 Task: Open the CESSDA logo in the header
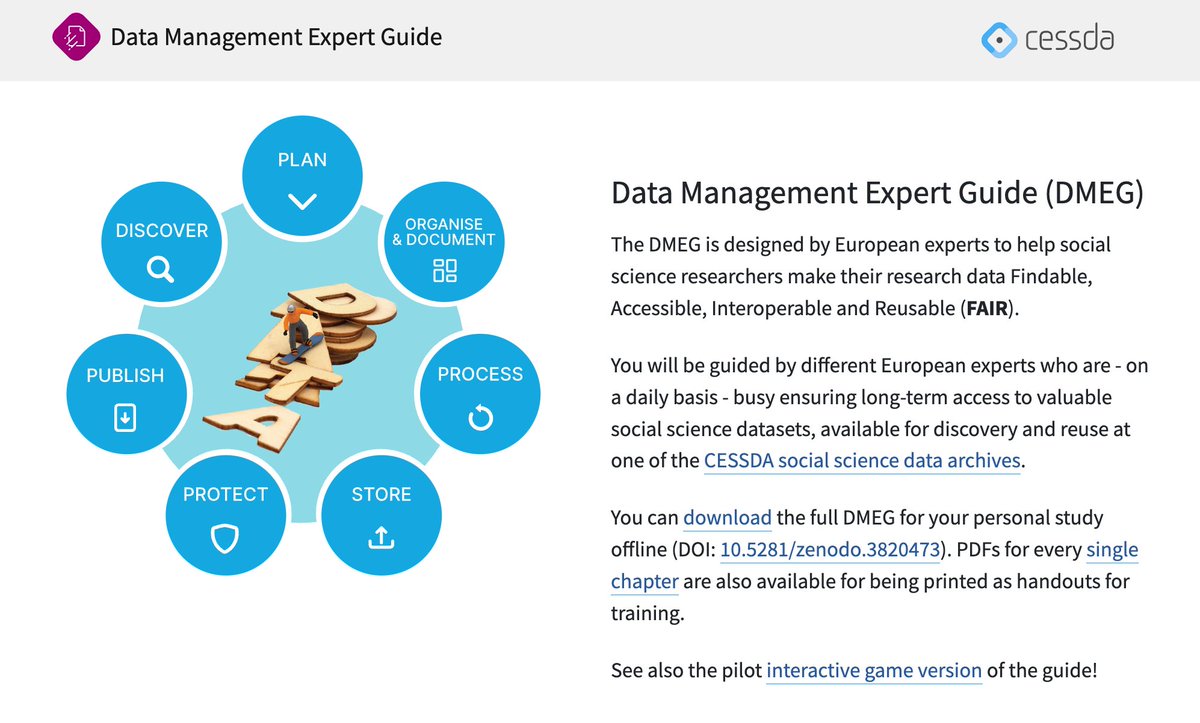[x=1048, y=39]
